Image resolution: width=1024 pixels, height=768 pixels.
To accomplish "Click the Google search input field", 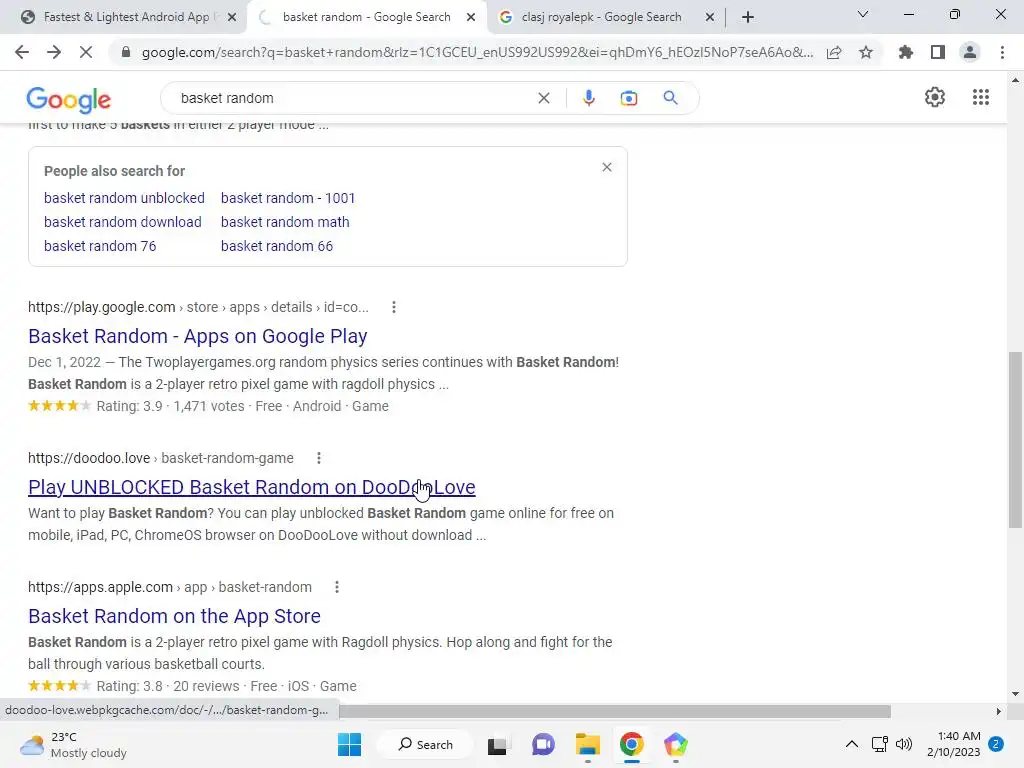I will click(353, 98).
